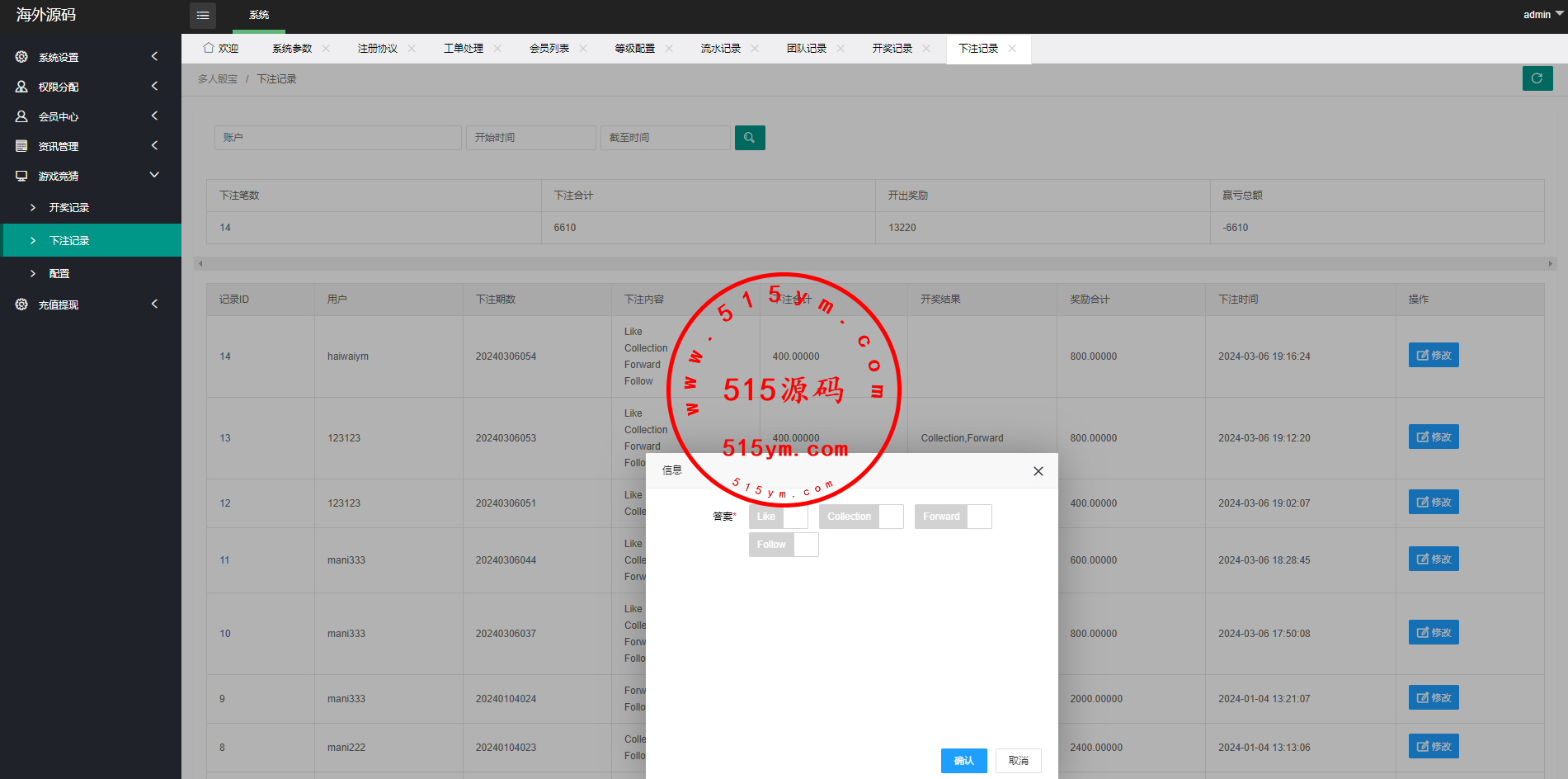This screenshot has width=1568, height=779.
Task: Click the 确认 confirm button
Action: coord(963,761)
